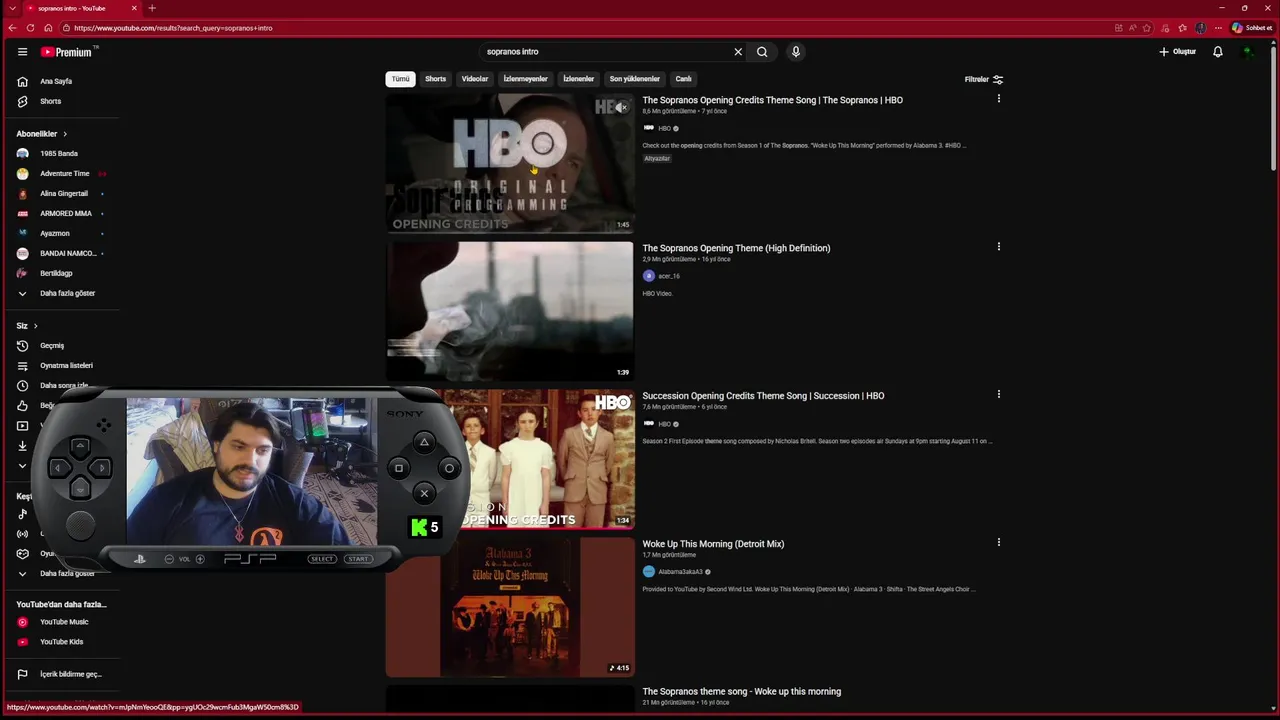The width and height of the screenshot is (1280, 720).
Task: Go to Ana Sayfa home
Action: point(55,81)
